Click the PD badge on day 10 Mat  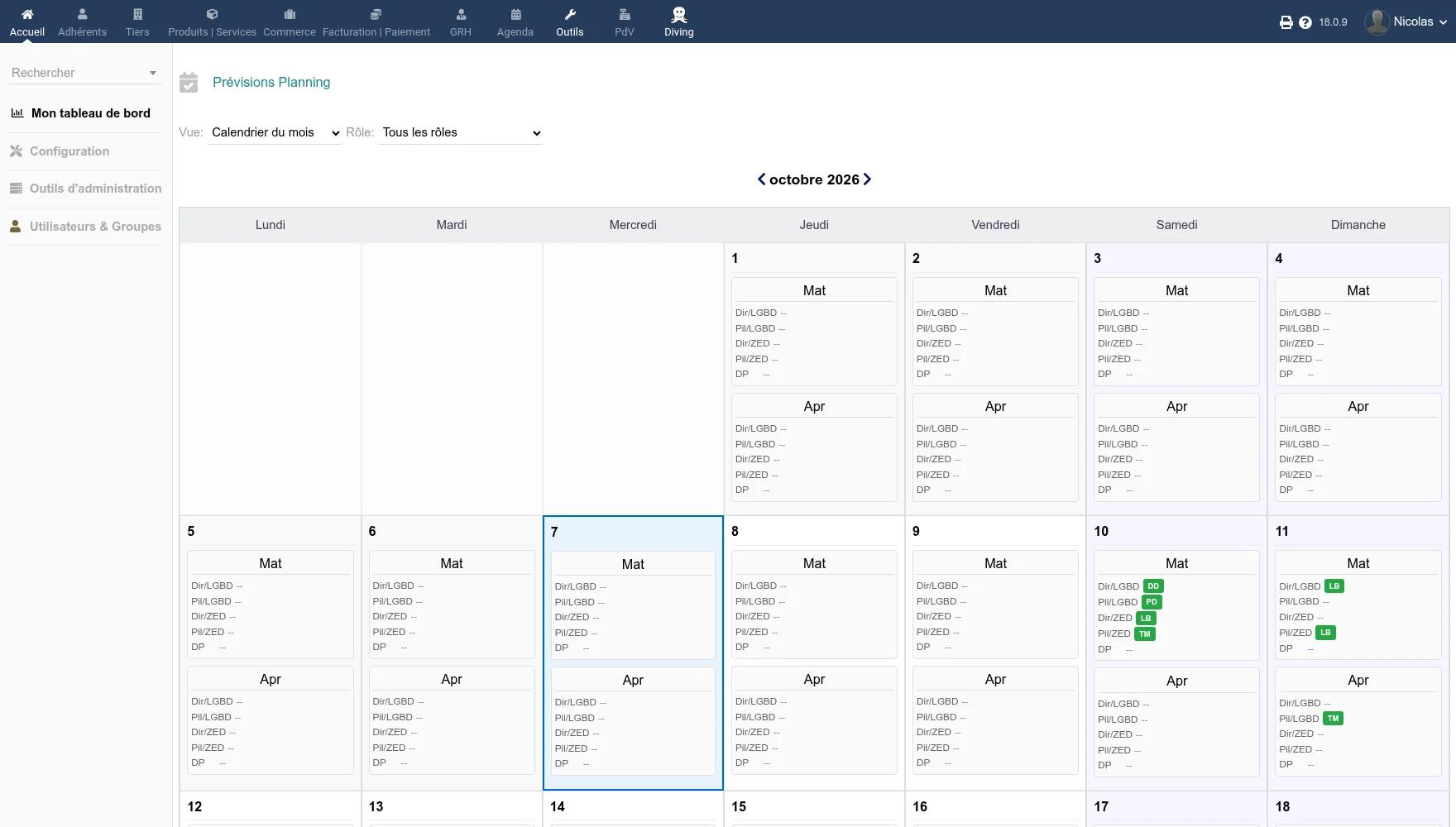(1152, 602)
